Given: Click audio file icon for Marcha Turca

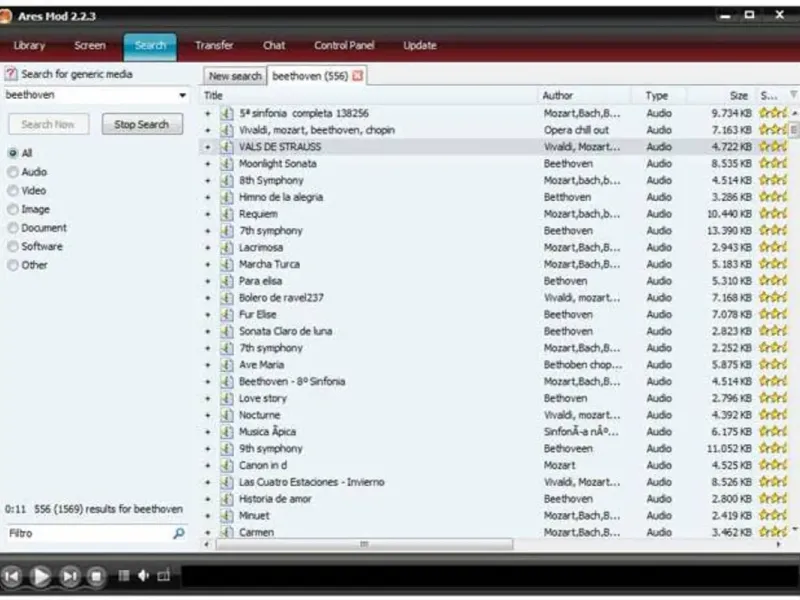Looking at the screenshot, I should [x=227, y=264].
